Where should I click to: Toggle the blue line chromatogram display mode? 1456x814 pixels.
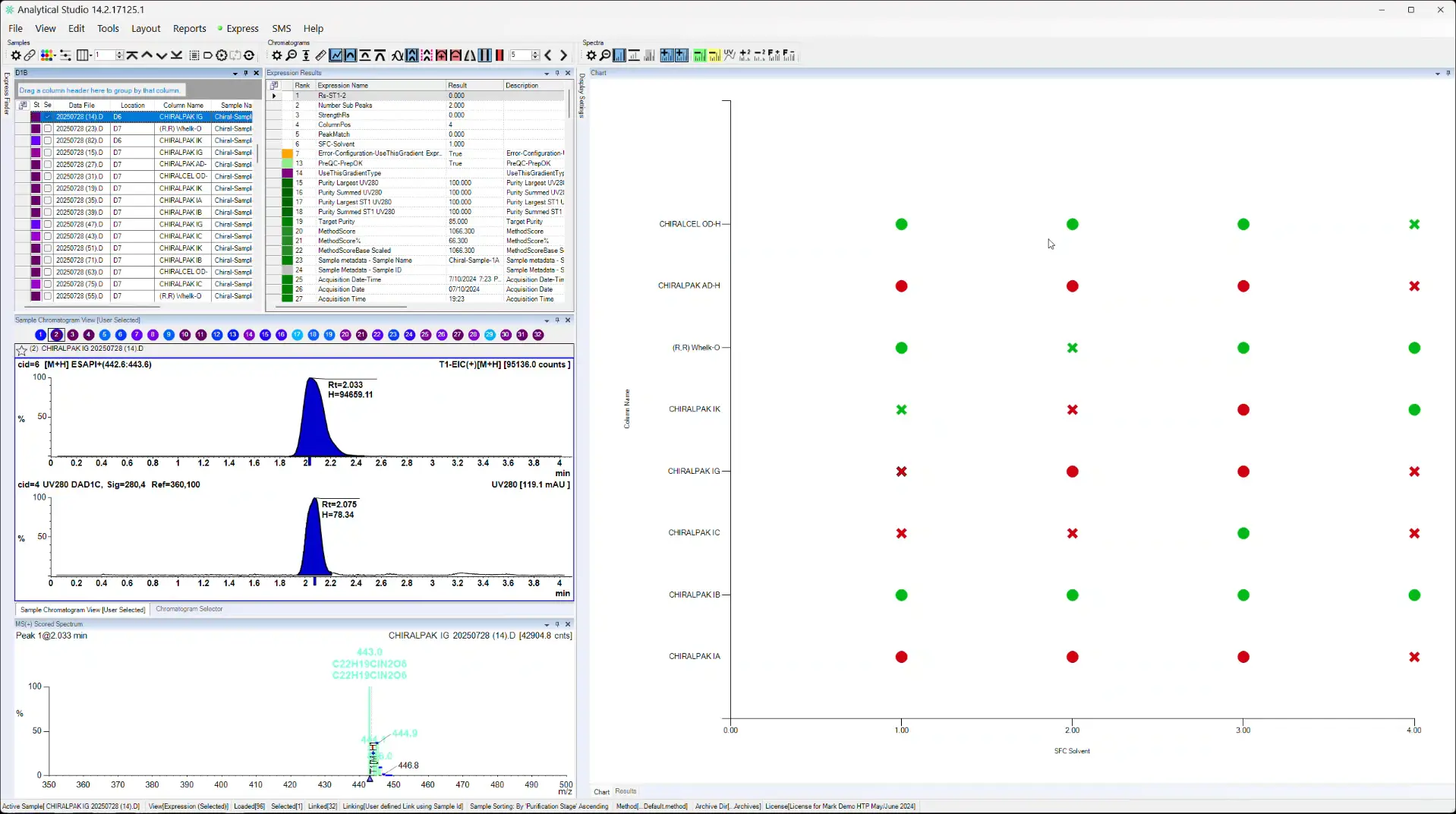[336, 55]
